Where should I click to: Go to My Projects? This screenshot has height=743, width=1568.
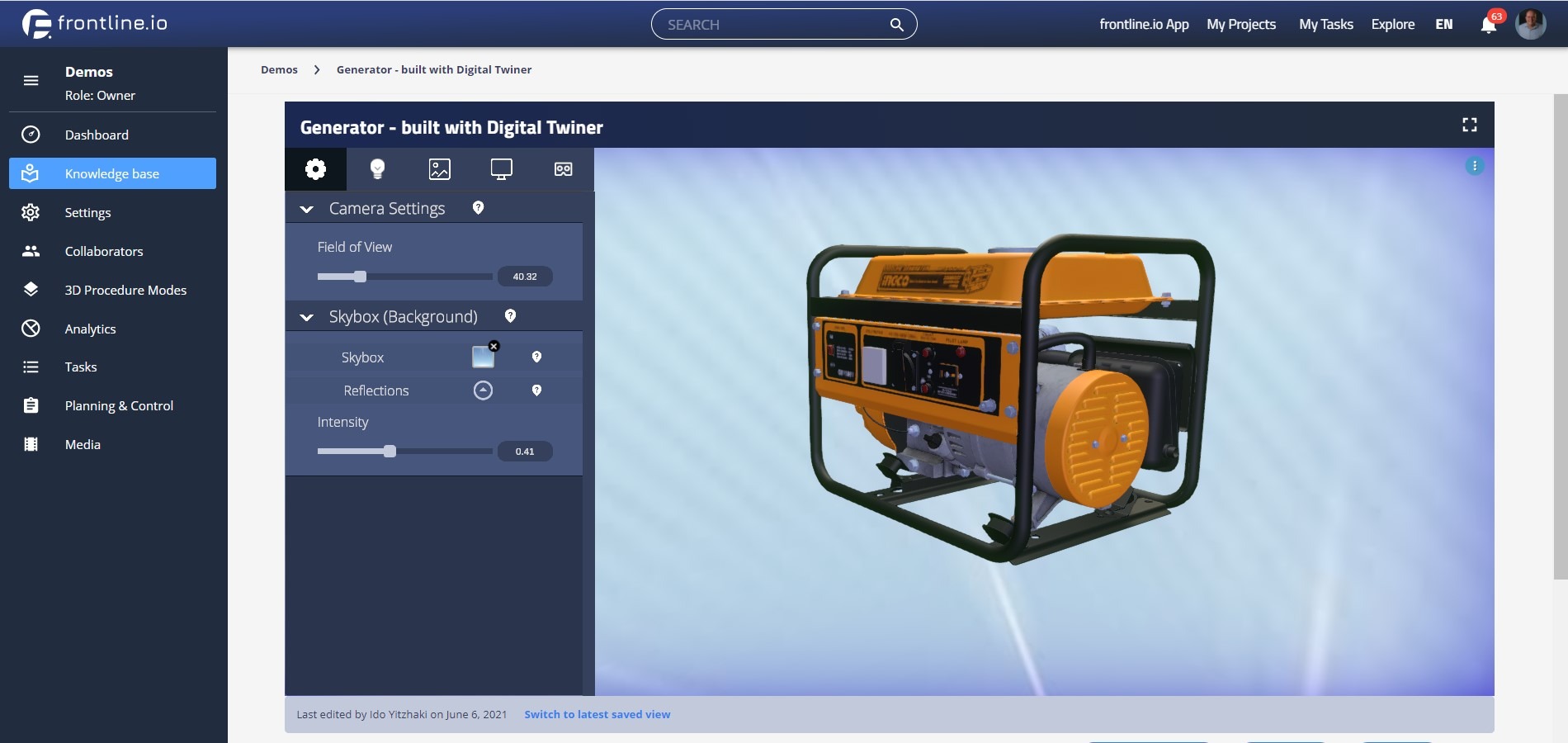[1241, 24]
